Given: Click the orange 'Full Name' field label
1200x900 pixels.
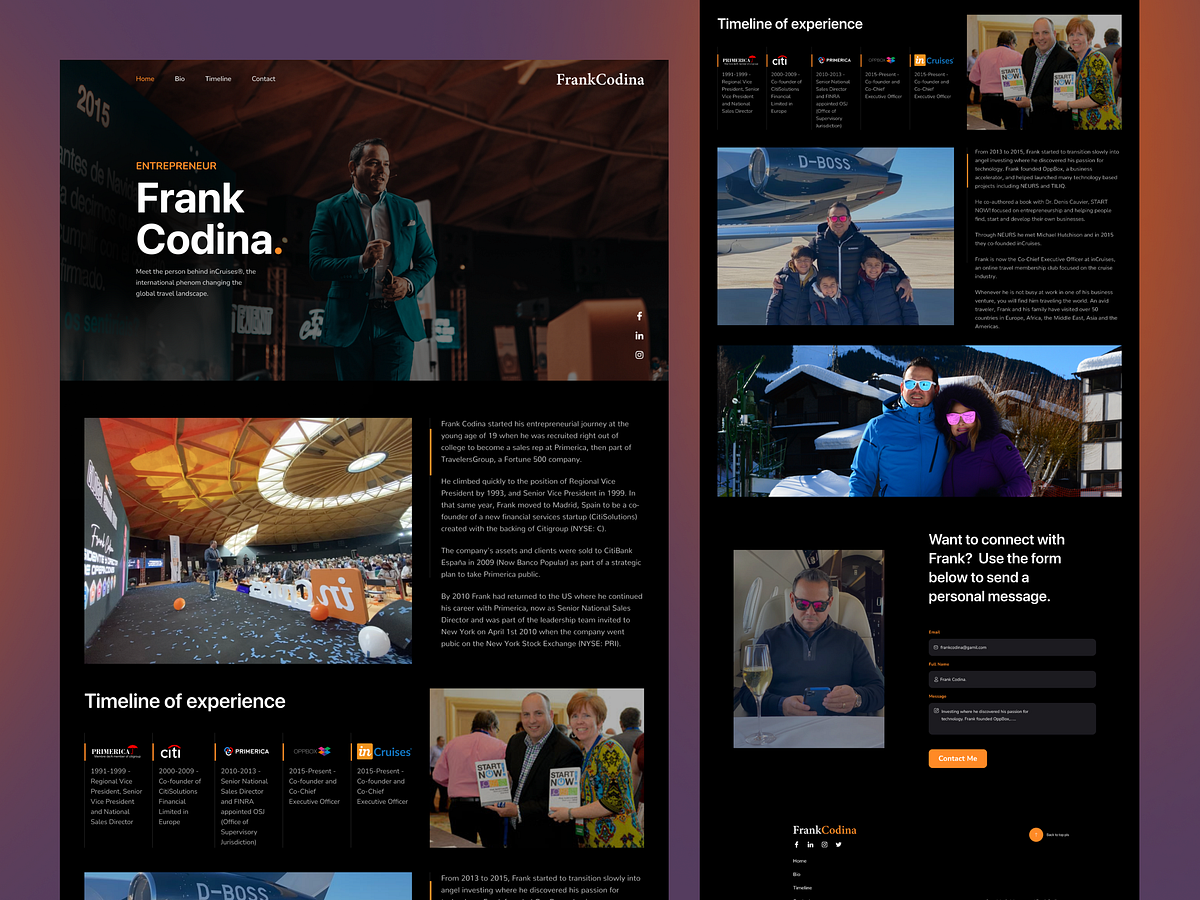Looking at the screenshot, I should click(x=939, y=664).
